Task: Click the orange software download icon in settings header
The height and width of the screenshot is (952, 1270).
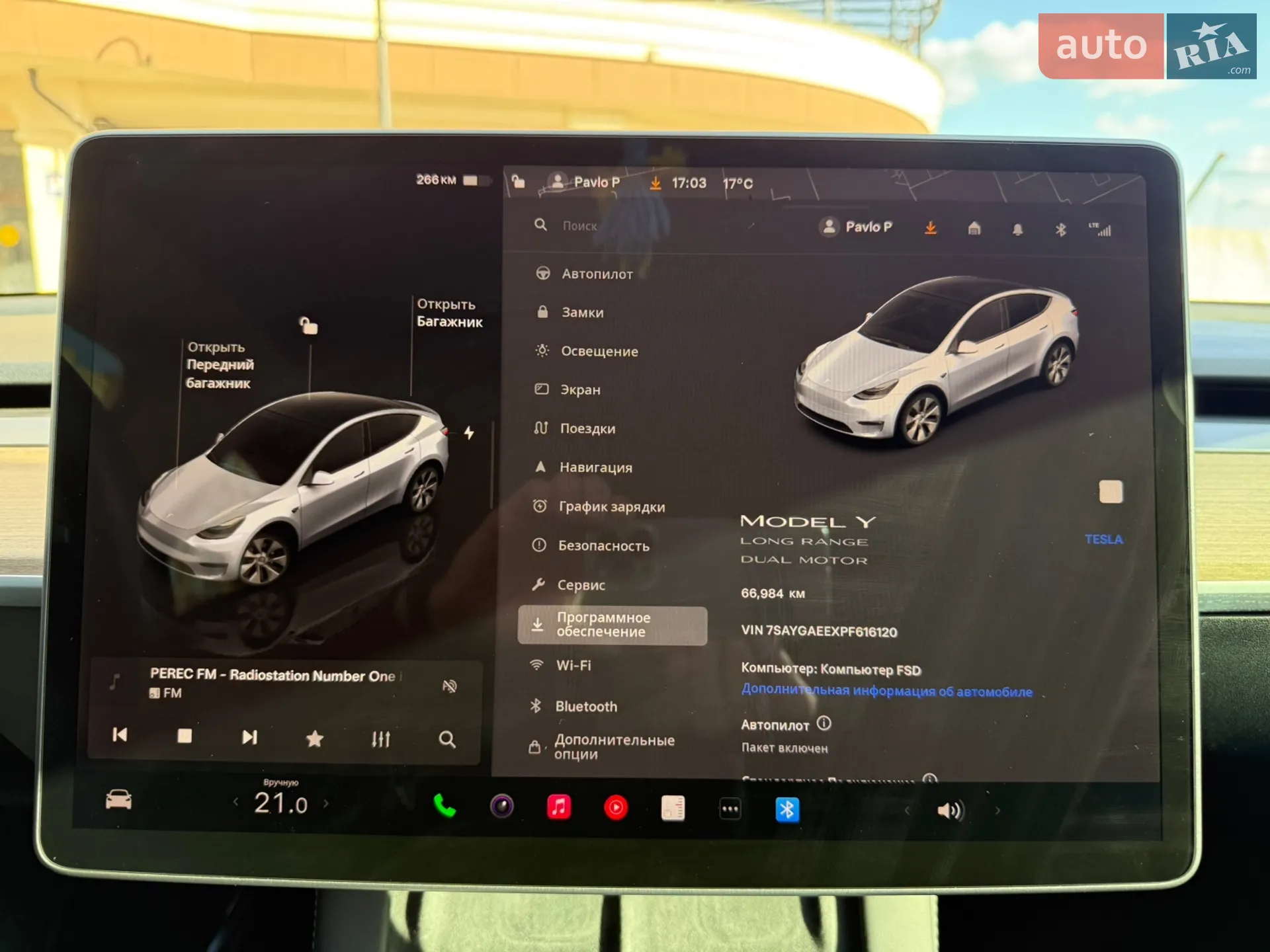Action: coord(930,228)
